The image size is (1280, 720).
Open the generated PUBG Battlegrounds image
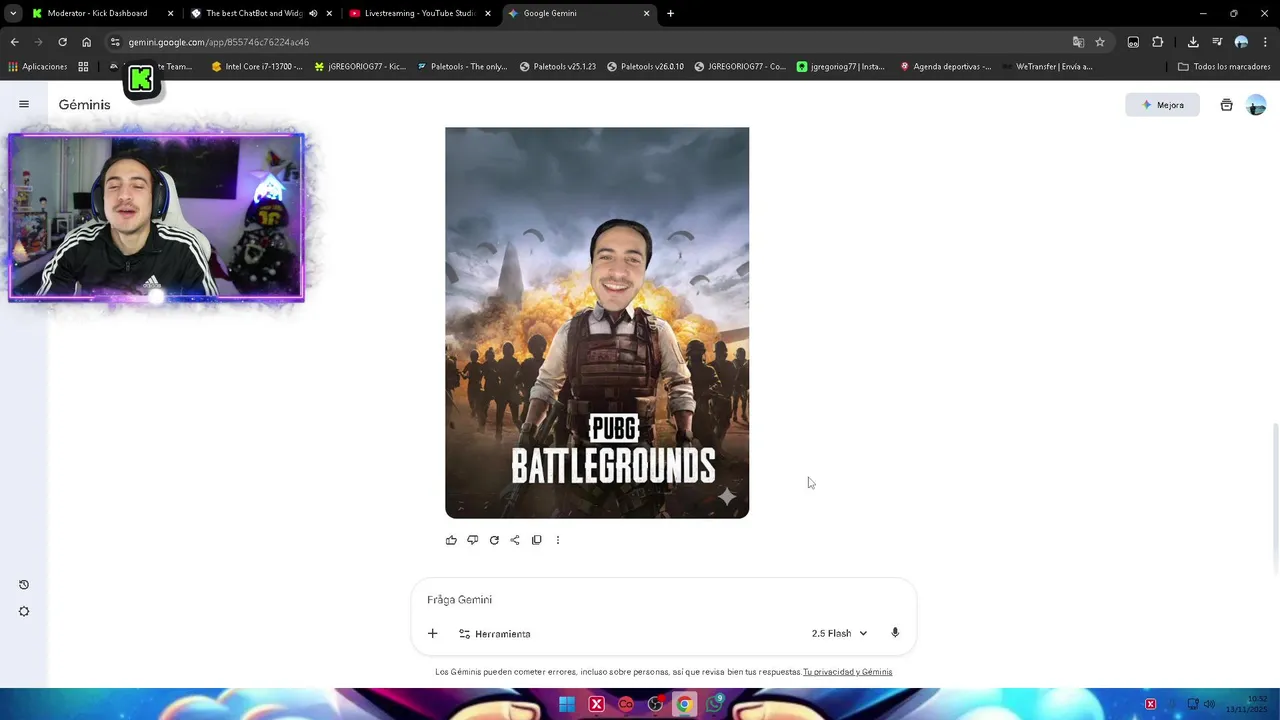tap(597, 322)
